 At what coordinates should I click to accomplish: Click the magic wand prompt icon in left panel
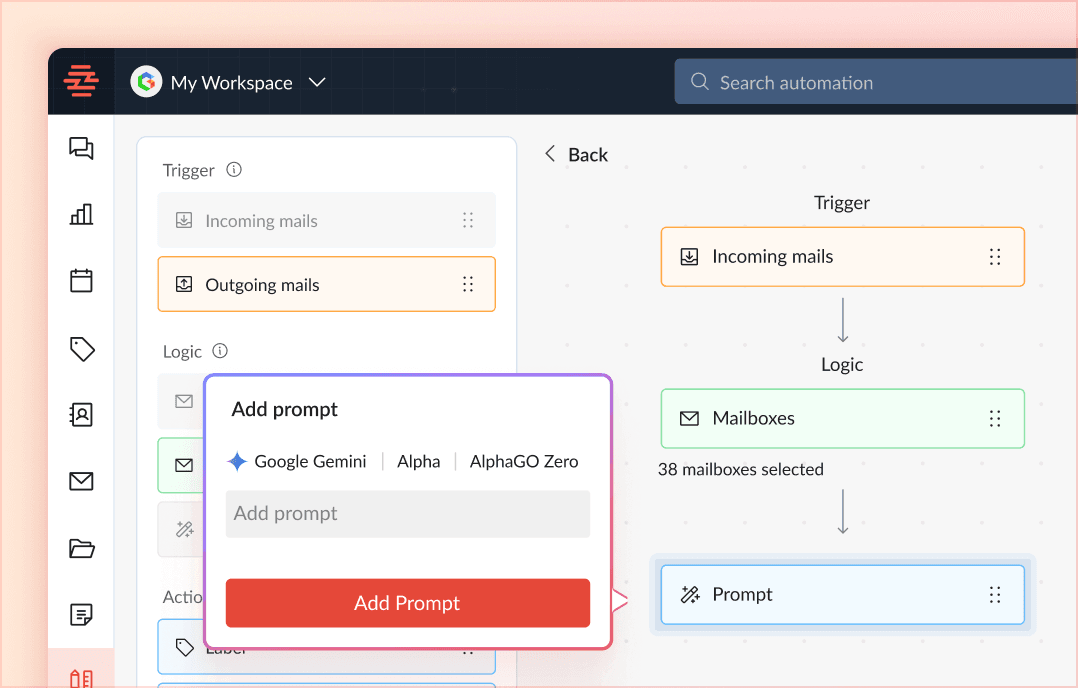(x=184, y=529)
